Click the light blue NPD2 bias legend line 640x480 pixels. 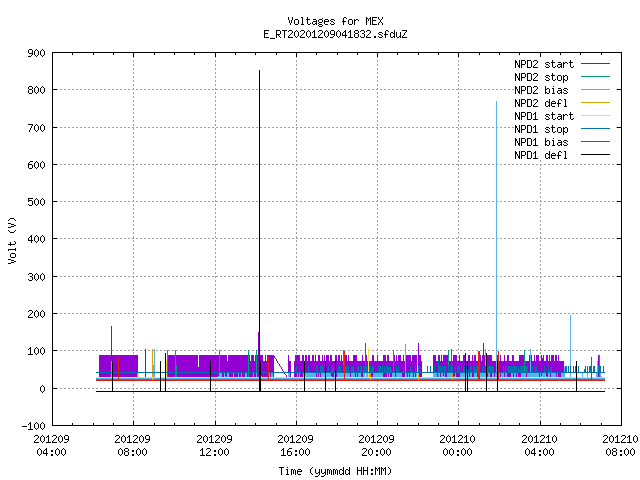click(596, 90)
